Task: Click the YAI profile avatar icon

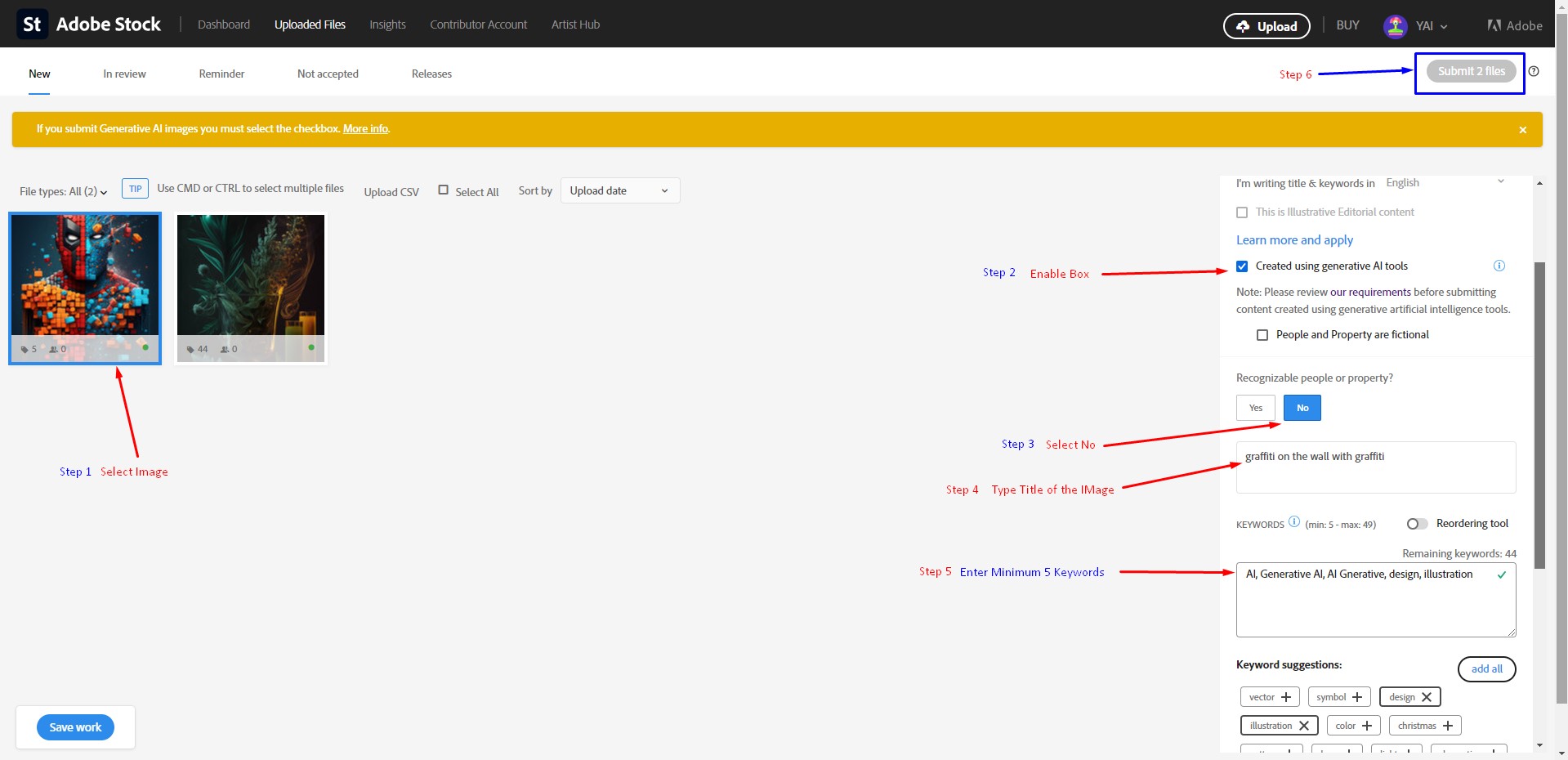Action: tap(1394, 26)
